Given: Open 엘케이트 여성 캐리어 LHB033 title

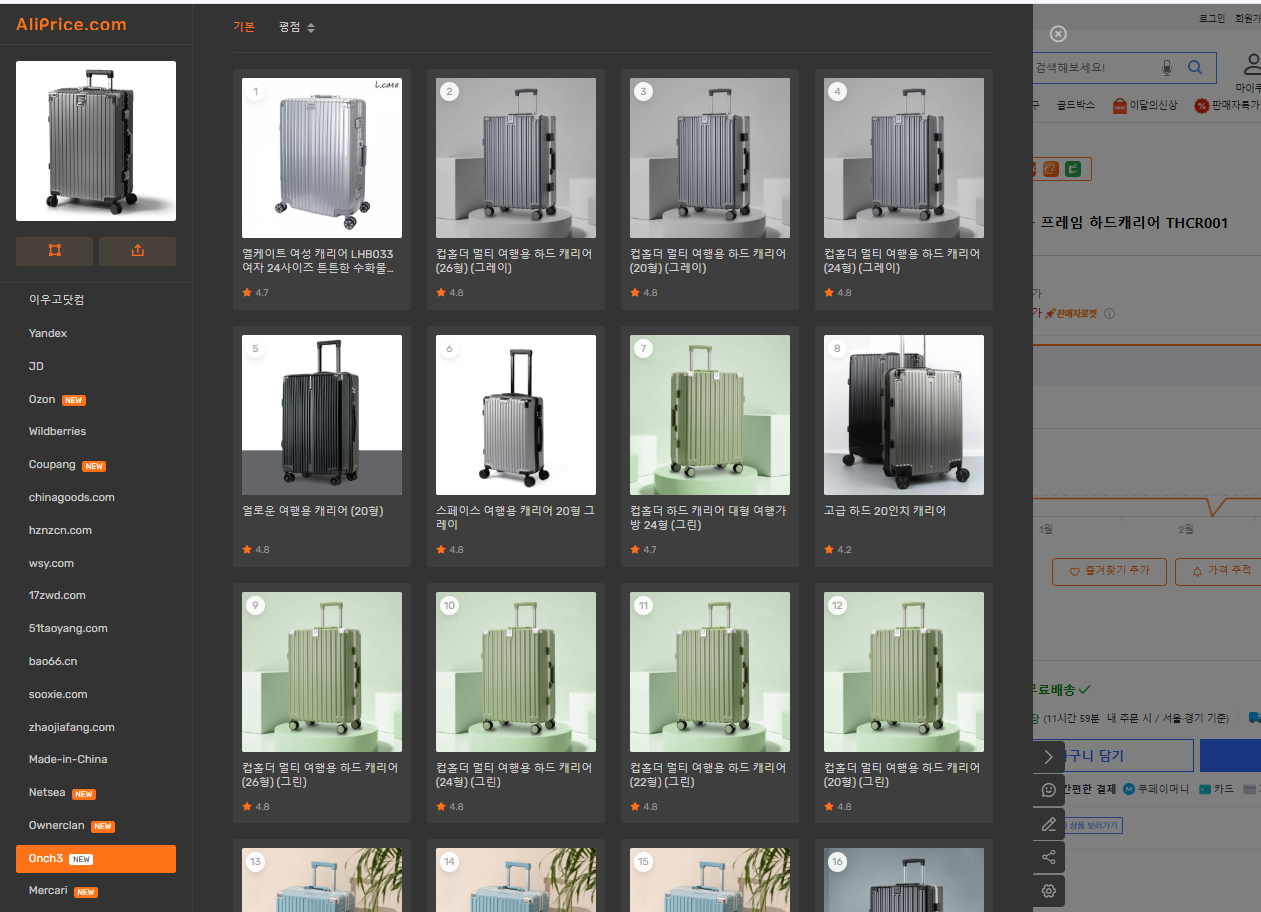Looking at the screenshot, I should pyautogui.click(x=319, y=261).
